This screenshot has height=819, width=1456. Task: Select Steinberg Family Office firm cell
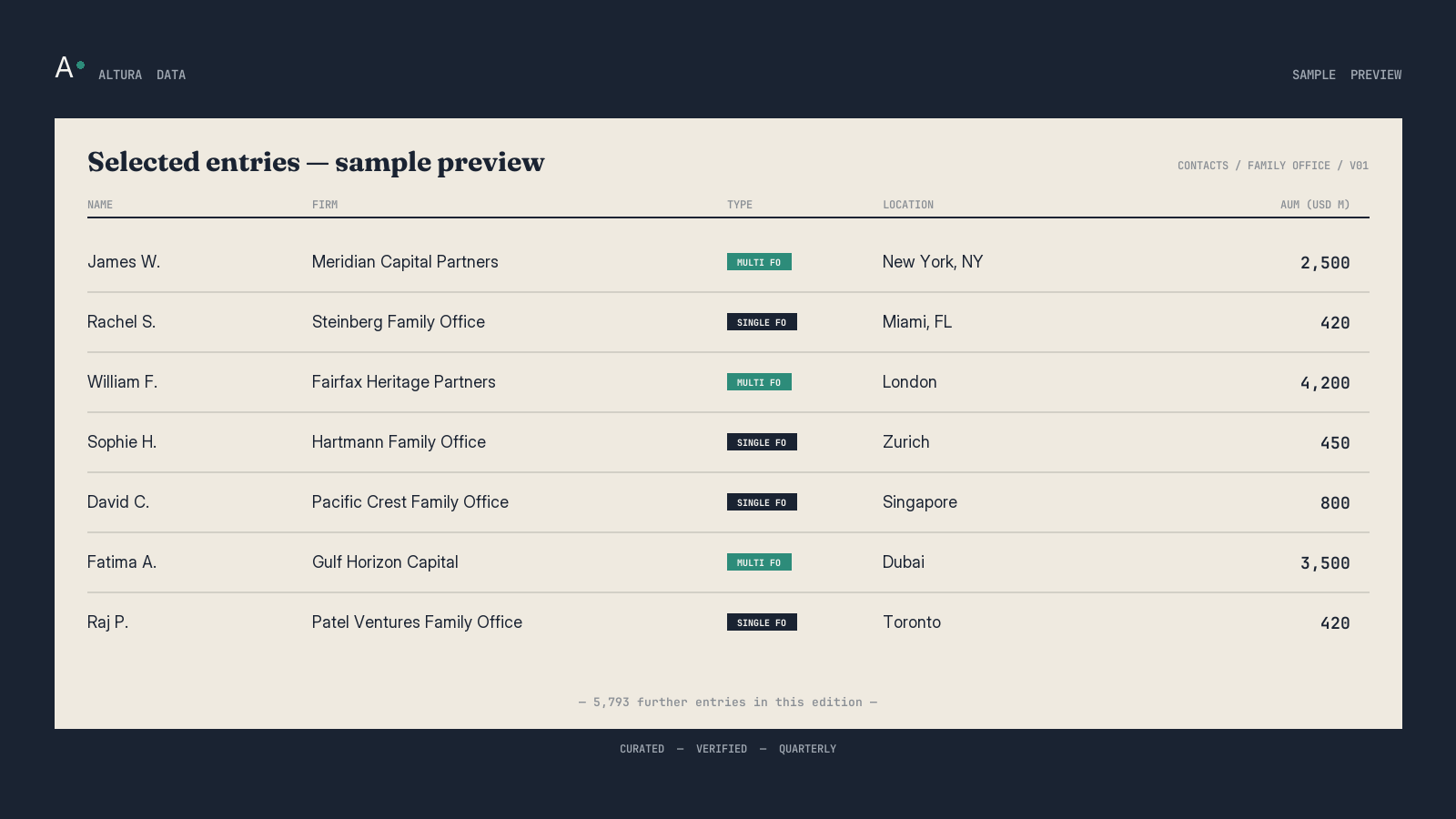click(399, 322)
